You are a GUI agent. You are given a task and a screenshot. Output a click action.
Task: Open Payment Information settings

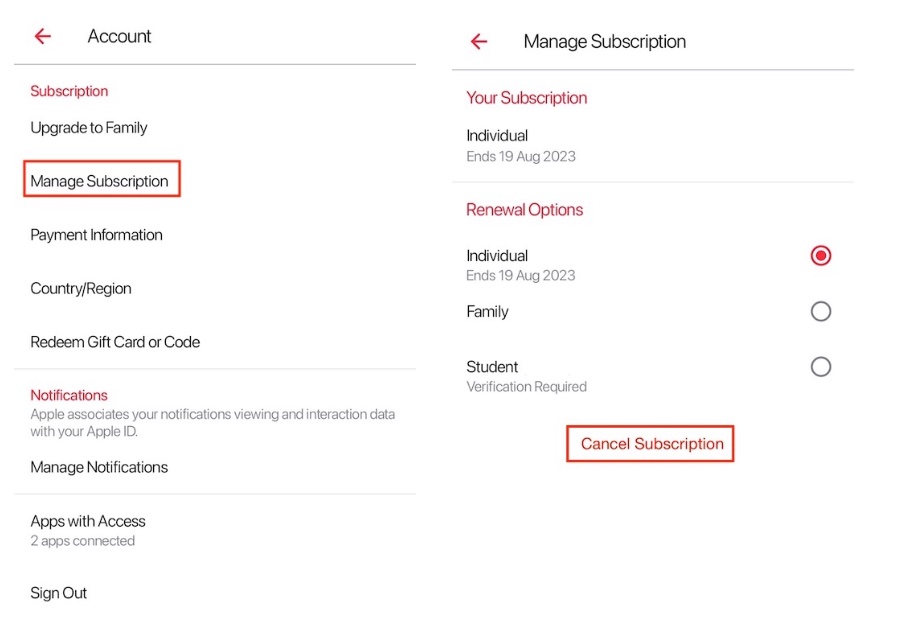[96, 235]
